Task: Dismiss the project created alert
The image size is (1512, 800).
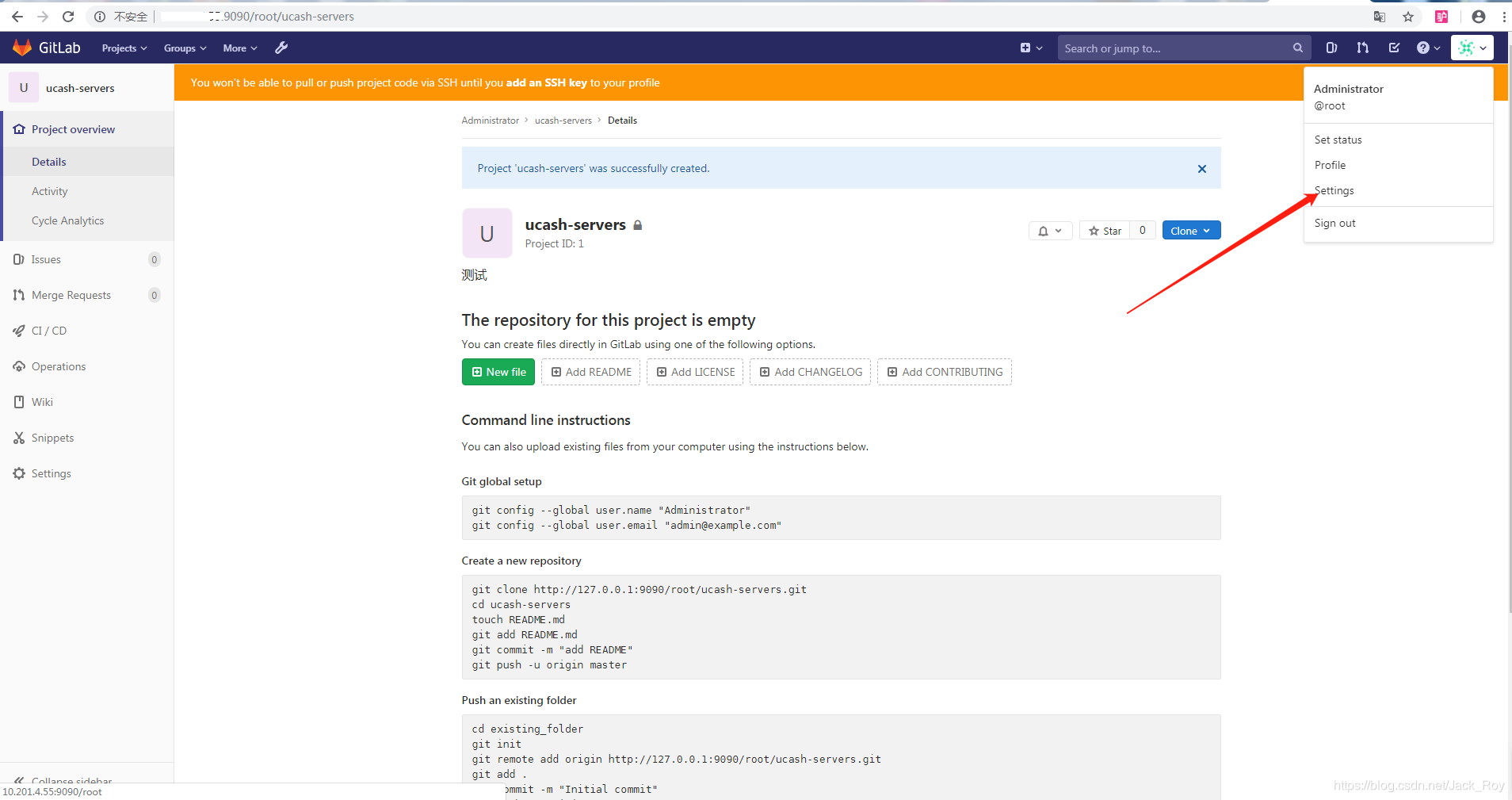Action: pyautogui.click(x=1202, y=169)
